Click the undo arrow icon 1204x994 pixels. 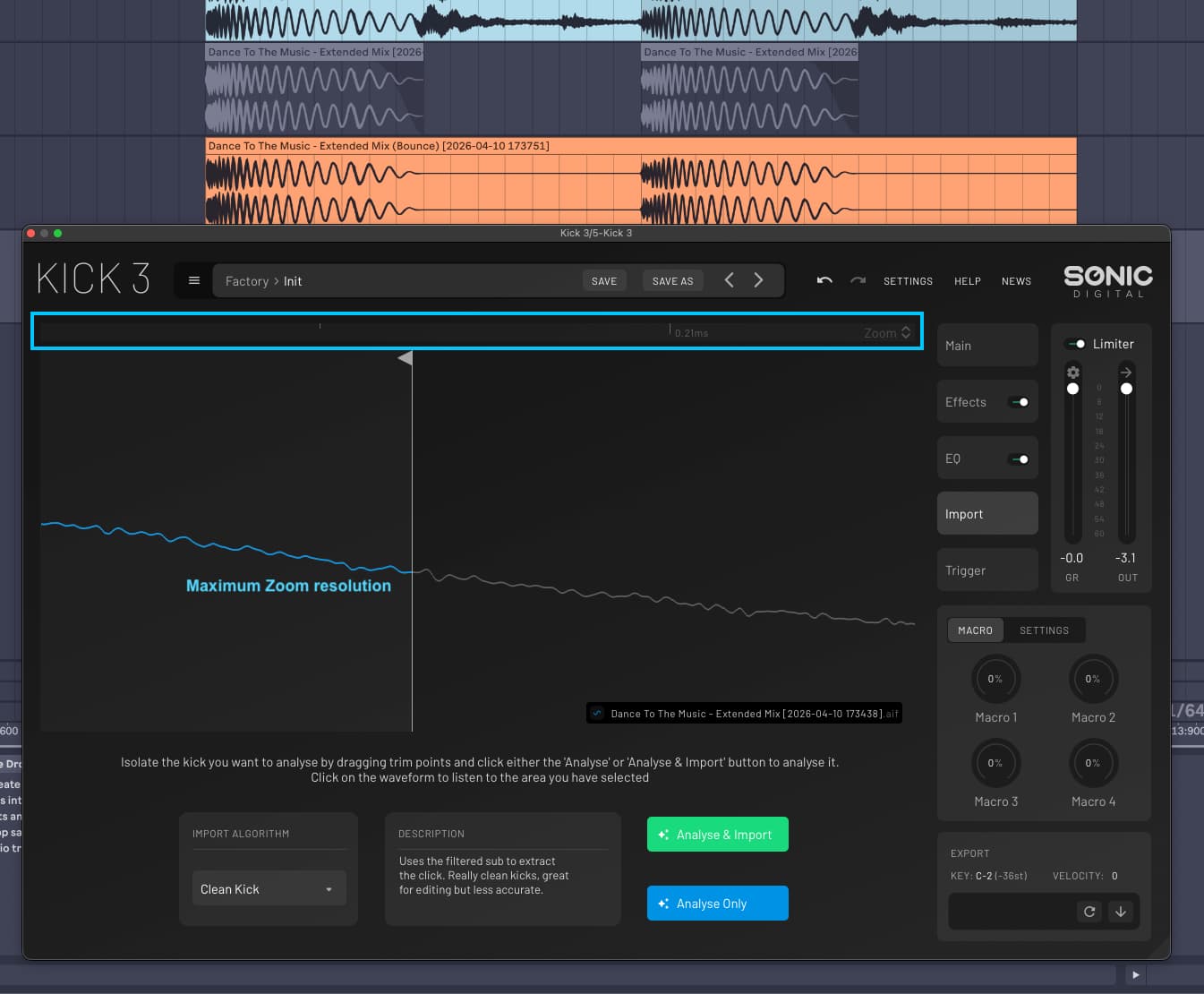pyautogui.click(x=824, y=280)
